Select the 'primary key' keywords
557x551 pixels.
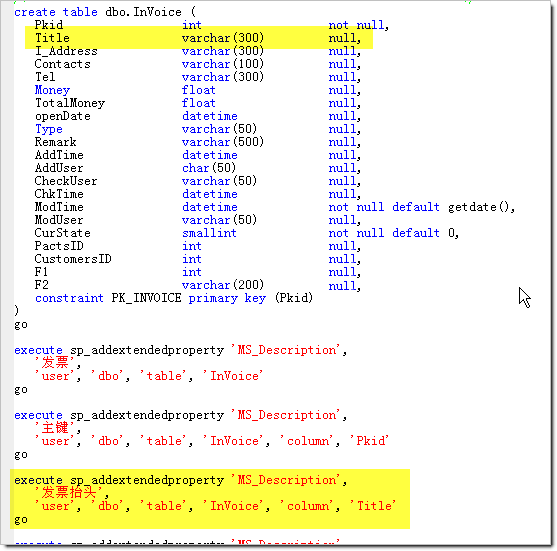227,298
